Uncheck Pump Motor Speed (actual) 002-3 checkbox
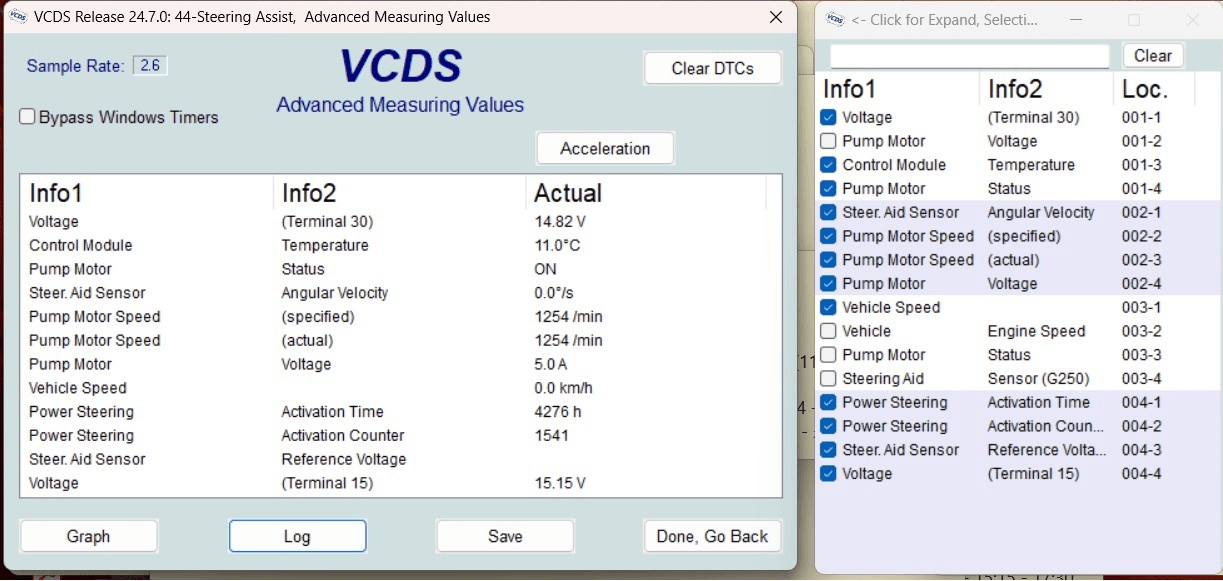Screen dimensions: 1223x581 point(828,260)
